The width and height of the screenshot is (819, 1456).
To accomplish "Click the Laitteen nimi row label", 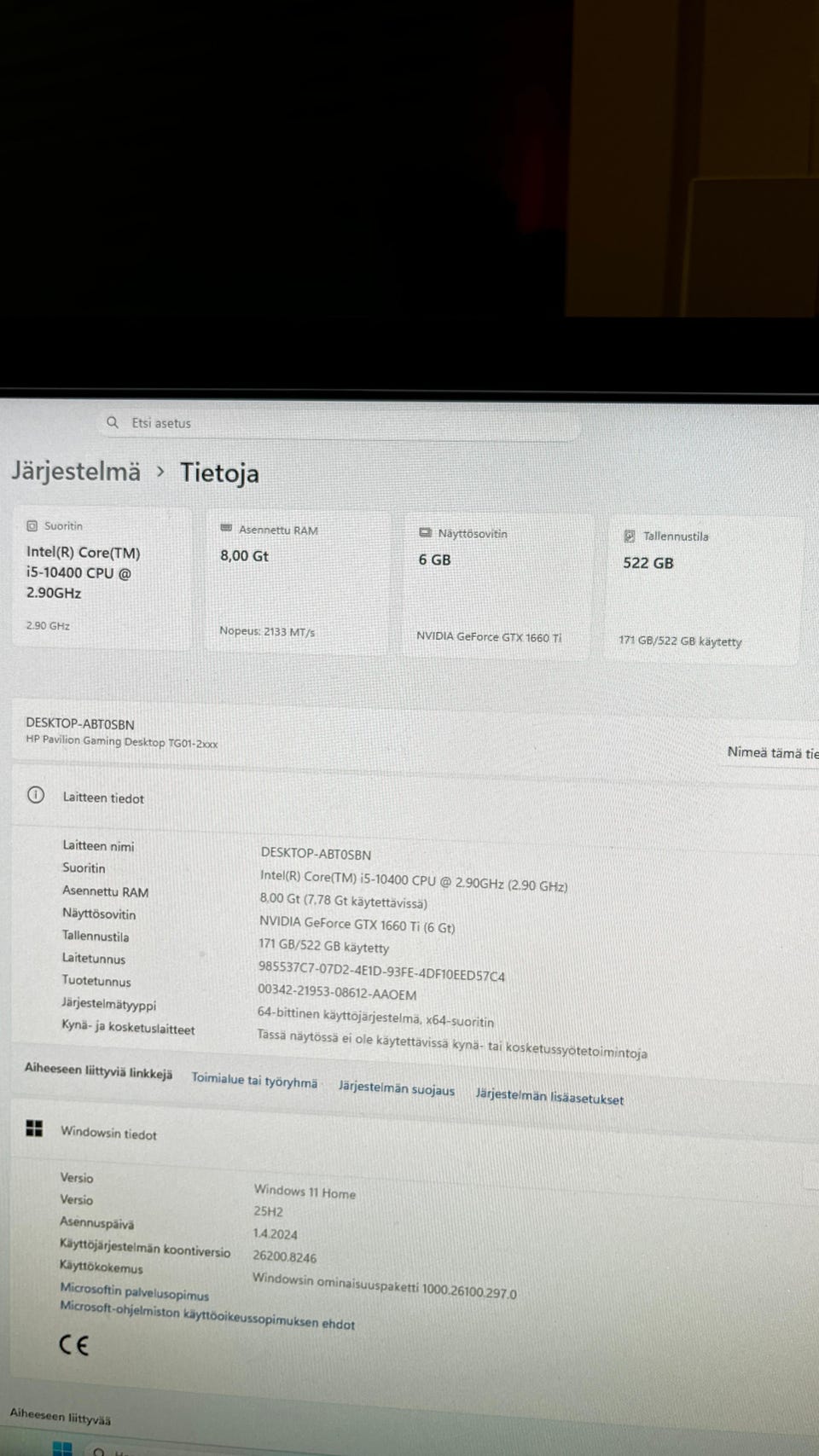I will [x=98, y=845].
